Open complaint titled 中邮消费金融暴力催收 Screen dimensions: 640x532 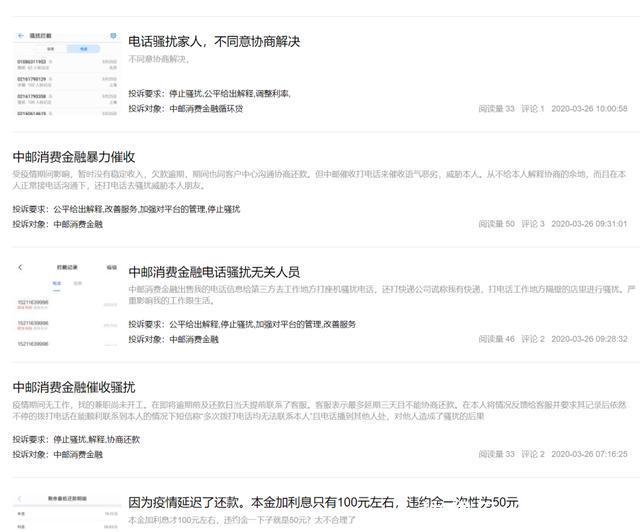tap(74, 157)
